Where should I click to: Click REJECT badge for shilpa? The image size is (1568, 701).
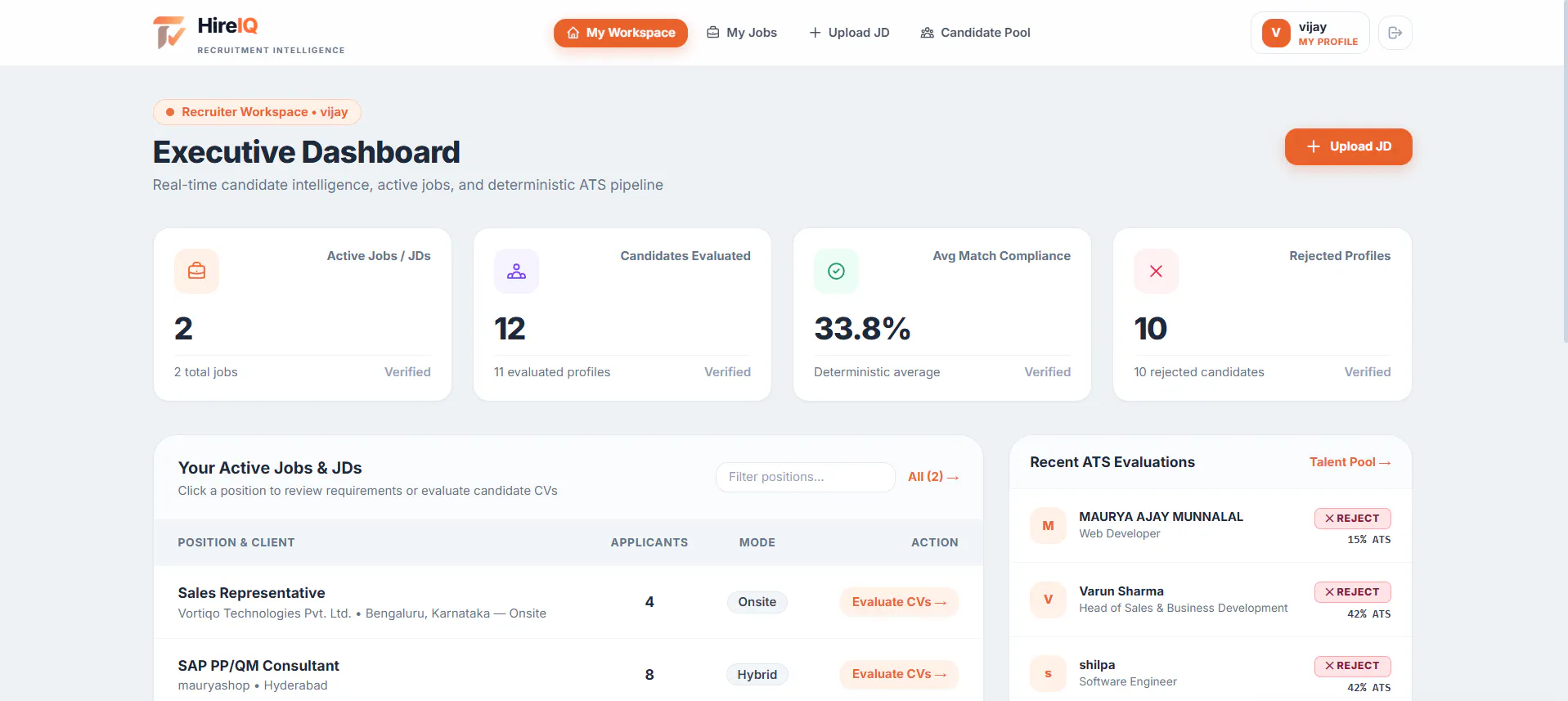1352,666
